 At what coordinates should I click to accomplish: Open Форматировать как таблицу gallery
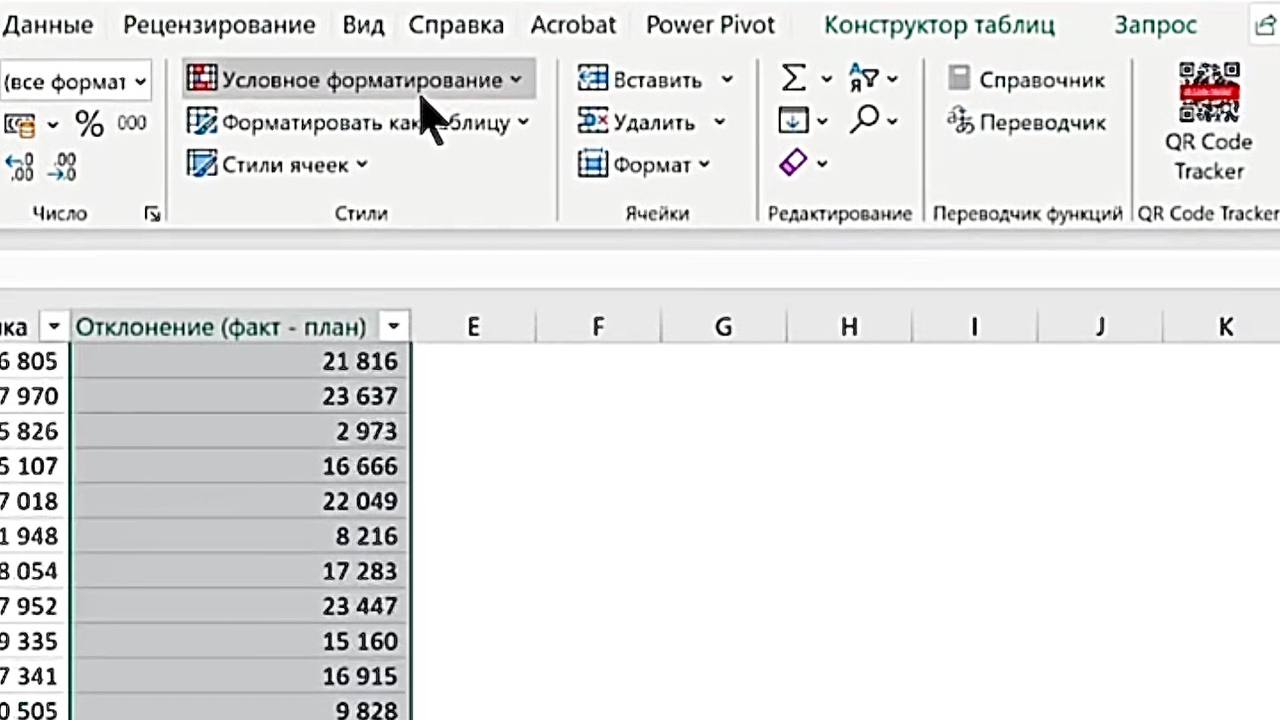click(x=358, y=123)
